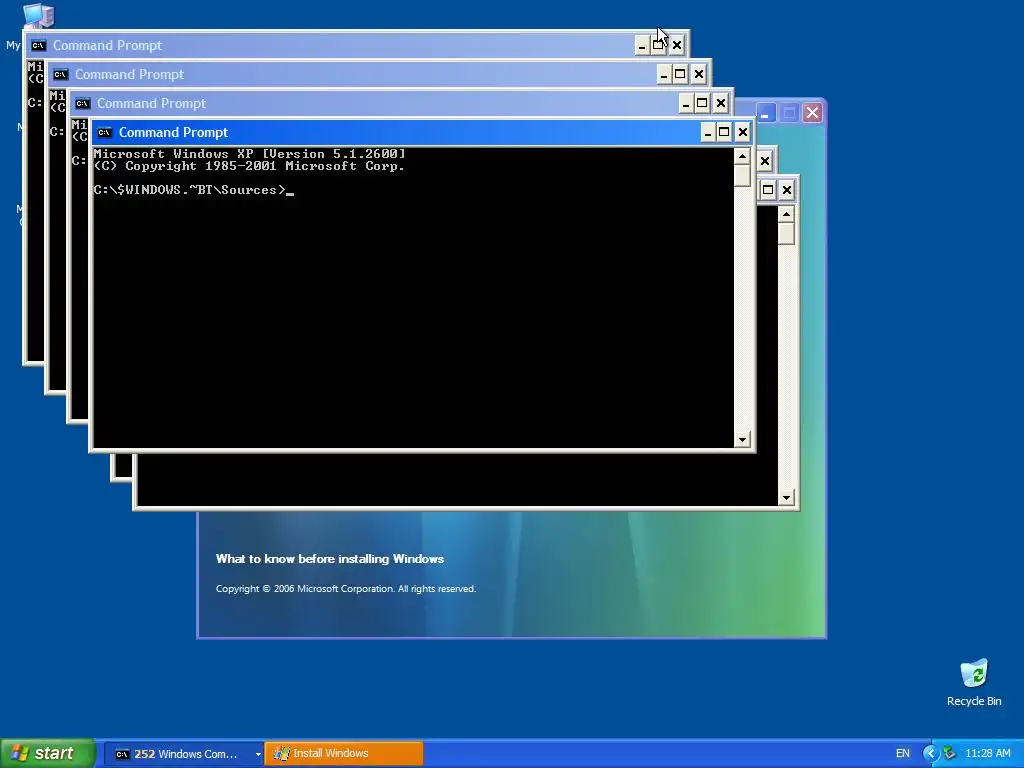Click the scrollbar thumb in front Command Prompt
This screenshot has height=768, width=1024.
[x=742, y=176]
